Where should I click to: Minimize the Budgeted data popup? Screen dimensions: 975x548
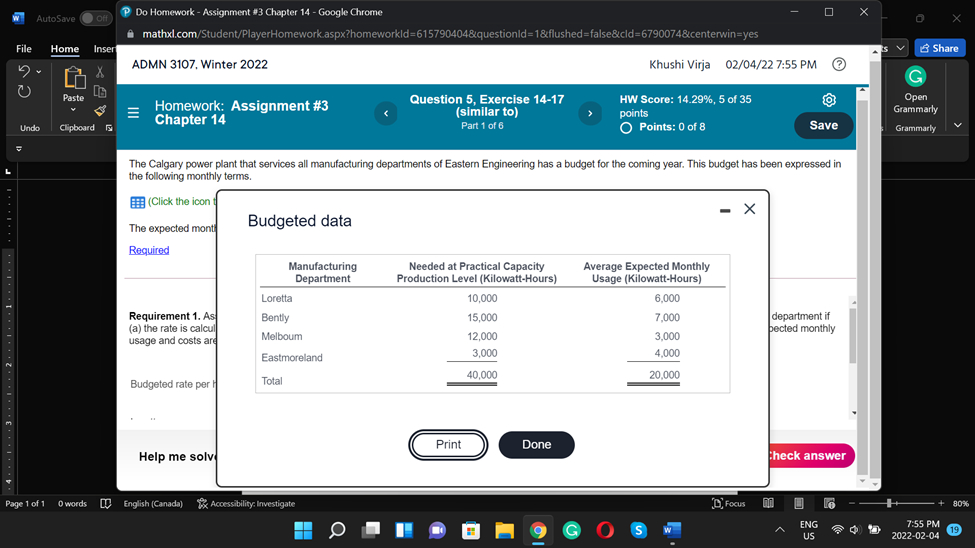click(x=724, y=211)
